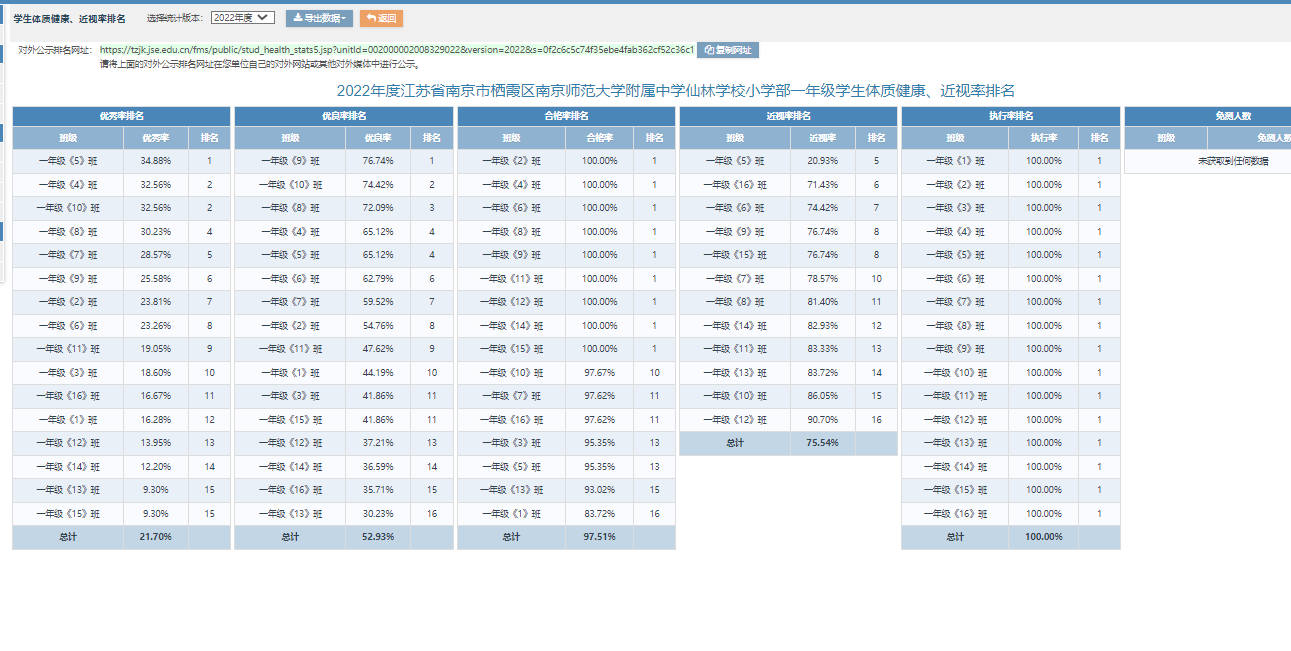The width and height of the screenshot is (1291, 651).
Task: Click the 合格率排名 table title
Action: click(566, 117)
